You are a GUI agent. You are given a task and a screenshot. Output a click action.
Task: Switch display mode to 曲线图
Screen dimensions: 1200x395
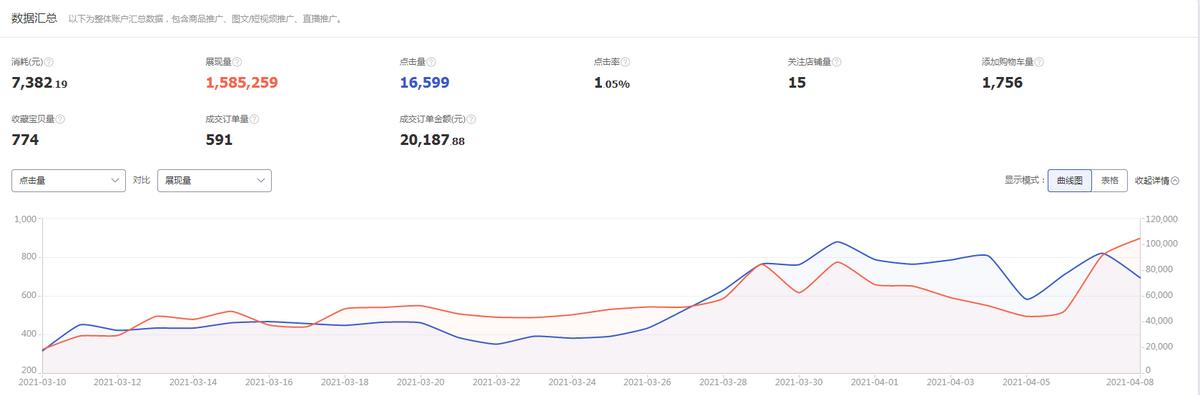[x=1070, y=181]
